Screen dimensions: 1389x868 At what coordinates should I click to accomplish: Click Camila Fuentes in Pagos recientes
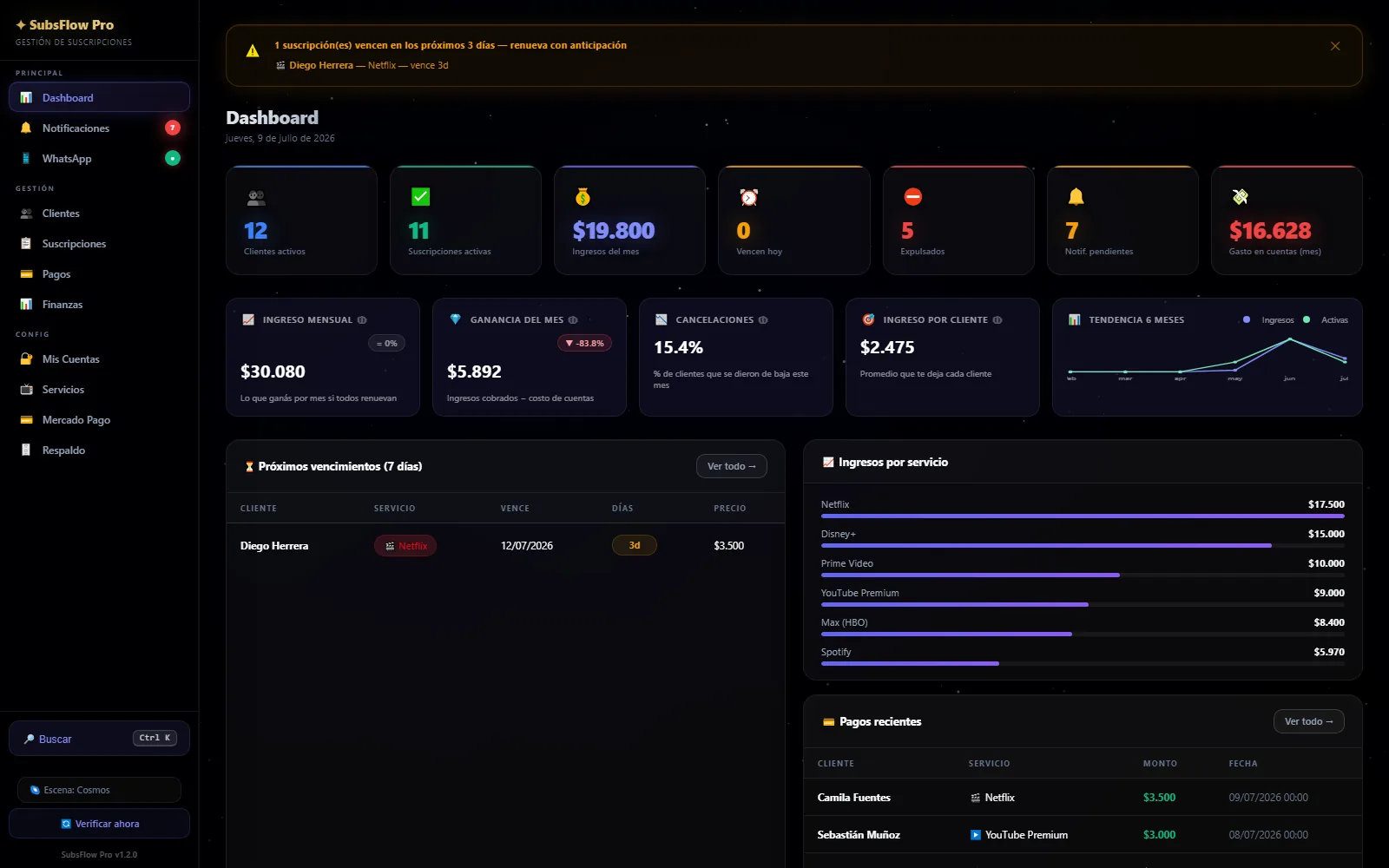(x=854, y=798)
